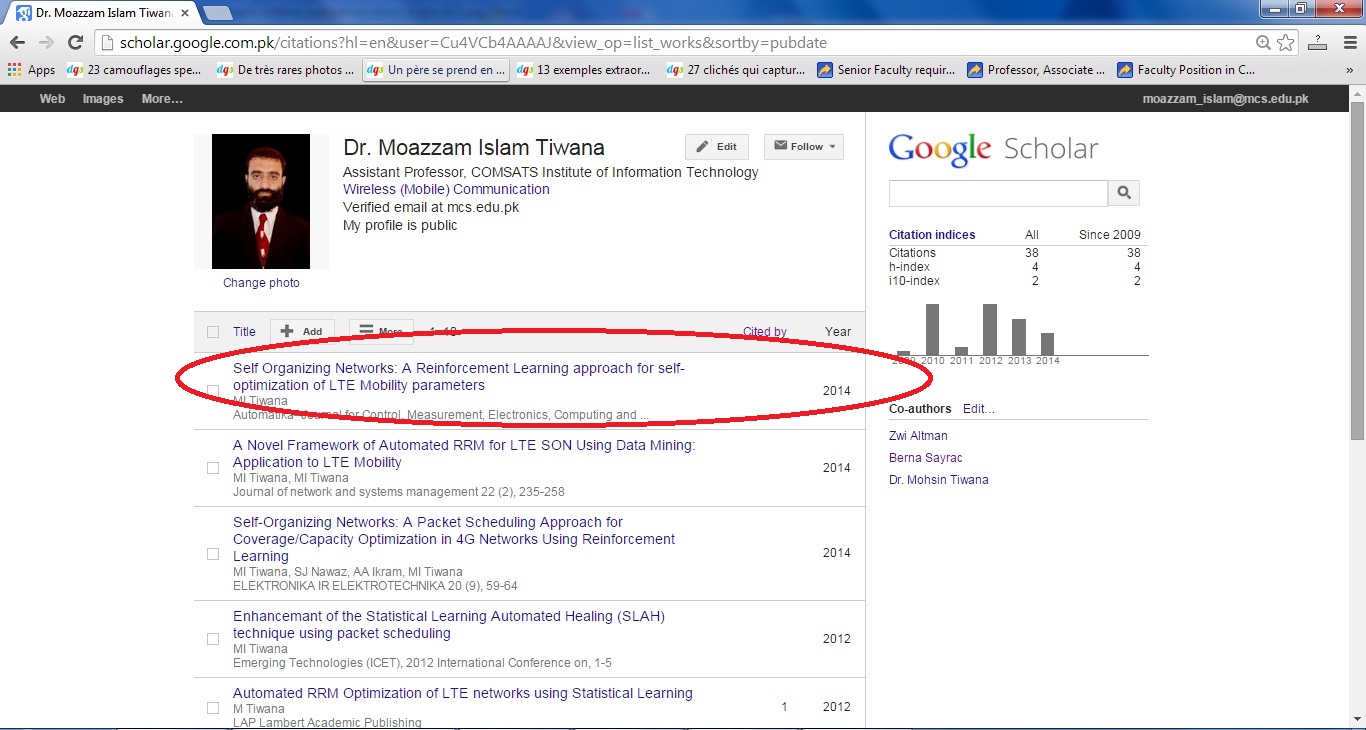Check the 'Self Organizing Networks: A Reinforcement Learning' article box
This screenshot has height=730, width=1366.
coord(213,391)
